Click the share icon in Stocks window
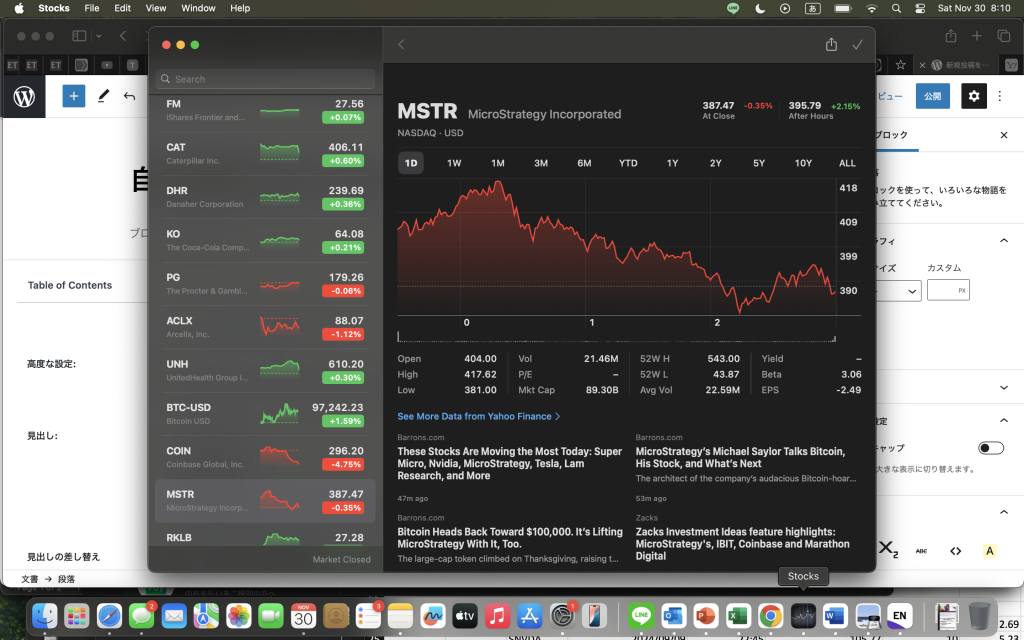This screenshot has height=640, width=1024. point(831,45)
